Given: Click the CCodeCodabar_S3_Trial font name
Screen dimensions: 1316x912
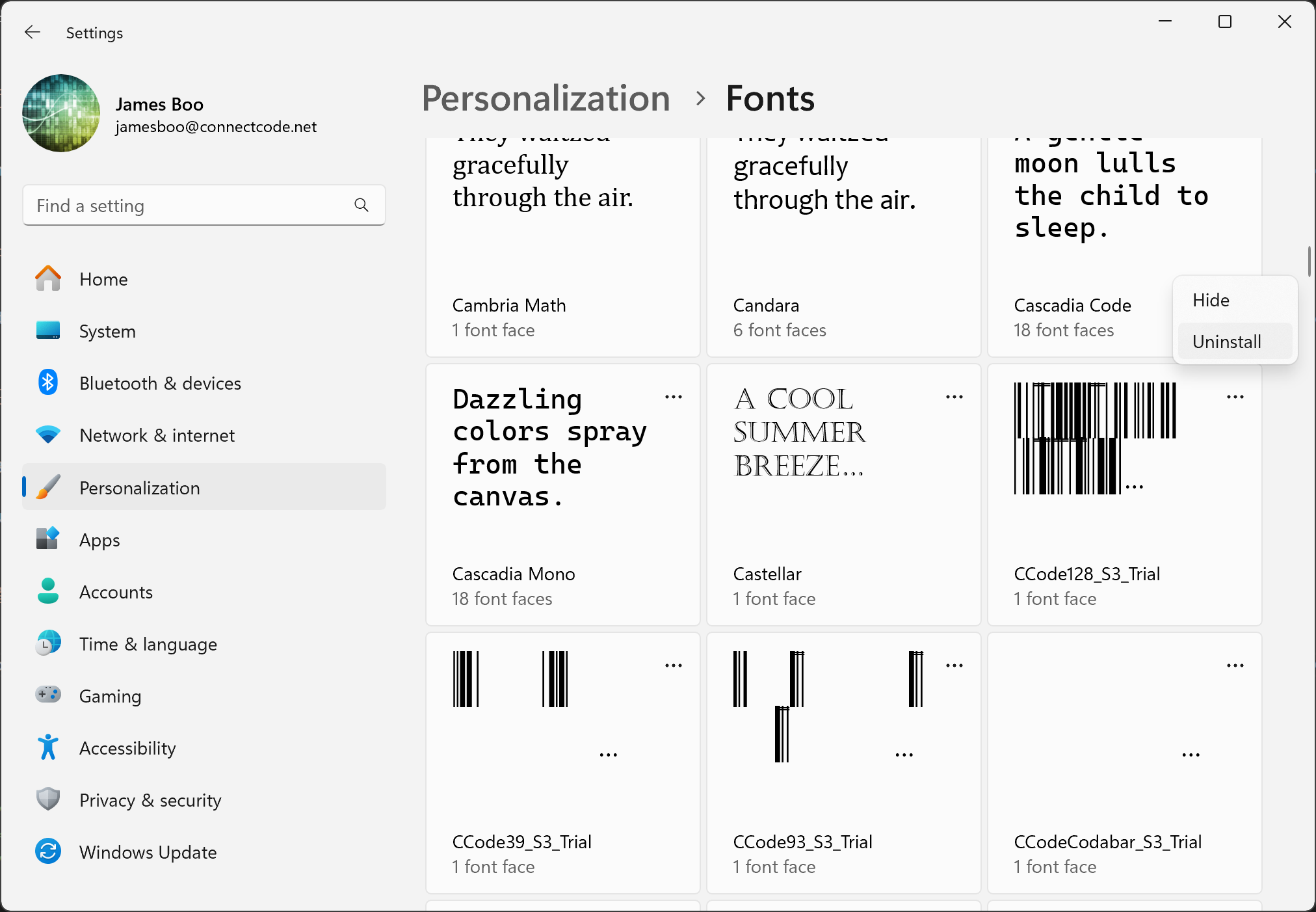Looking at the screenshot, I should point(1108,842).
